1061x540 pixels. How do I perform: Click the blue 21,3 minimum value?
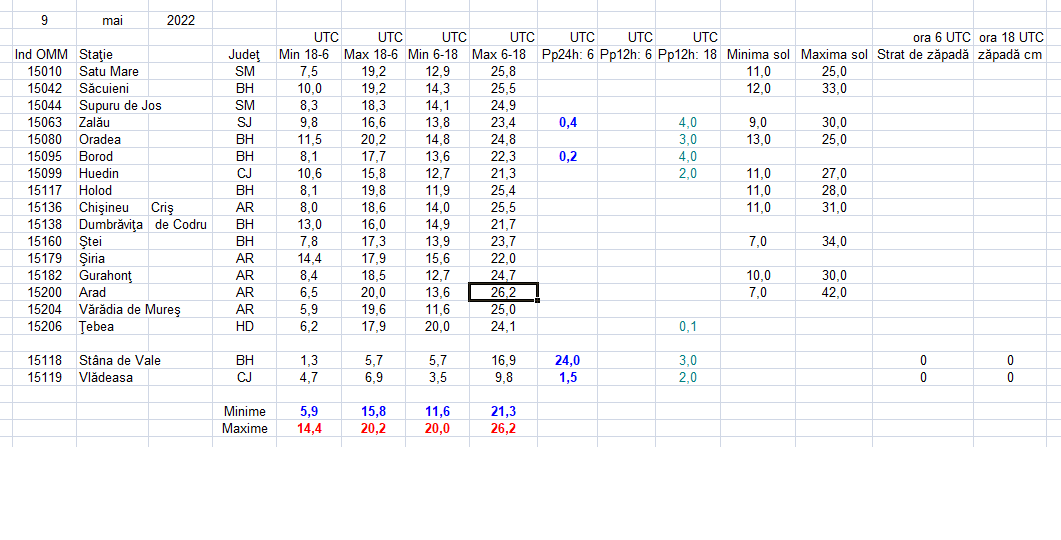coord(503,411)
